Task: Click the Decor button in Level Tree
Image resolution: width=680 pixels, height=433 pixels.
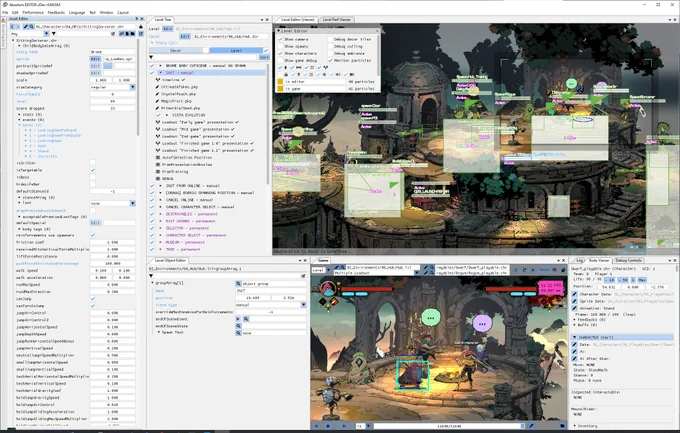Action: pyautogui.click(x=176, y=50)
